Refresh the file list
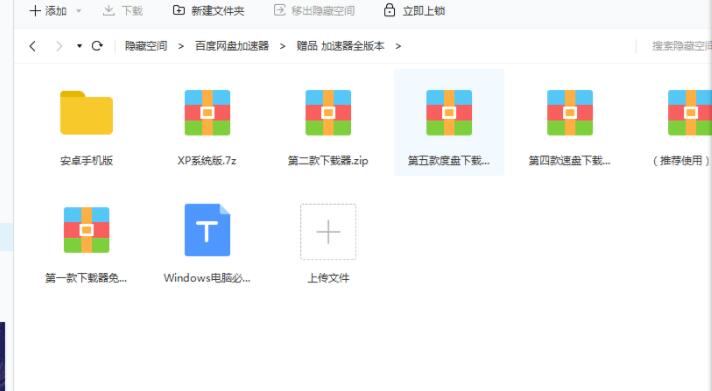 [97, 46]
